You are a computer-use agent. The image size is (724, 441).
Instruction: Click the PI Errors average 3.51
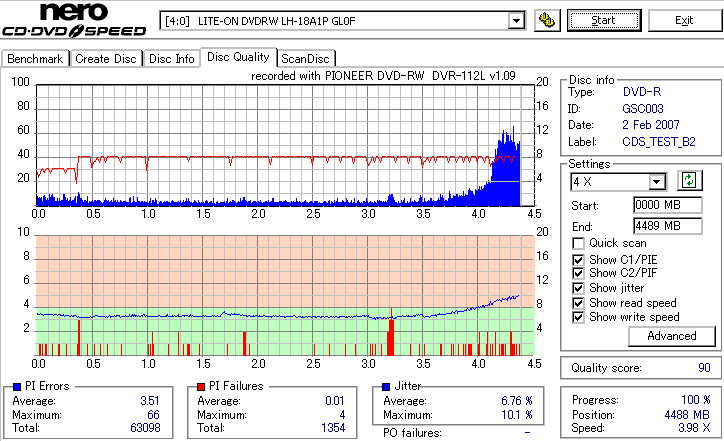tap(150, 401)
